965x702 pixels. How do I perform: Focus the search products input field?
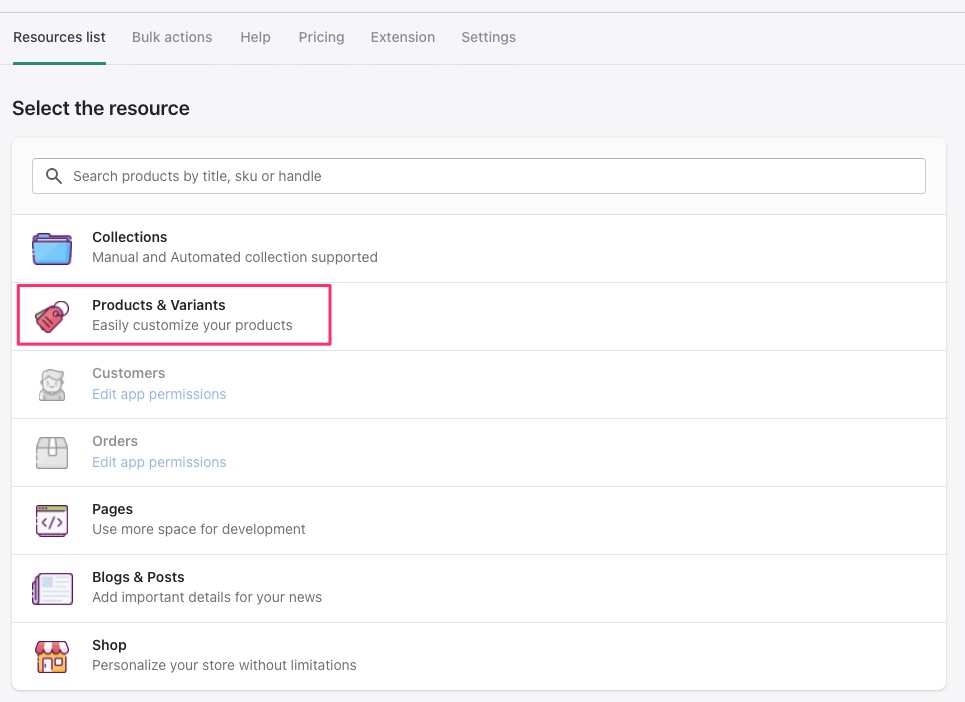[479, 176]
